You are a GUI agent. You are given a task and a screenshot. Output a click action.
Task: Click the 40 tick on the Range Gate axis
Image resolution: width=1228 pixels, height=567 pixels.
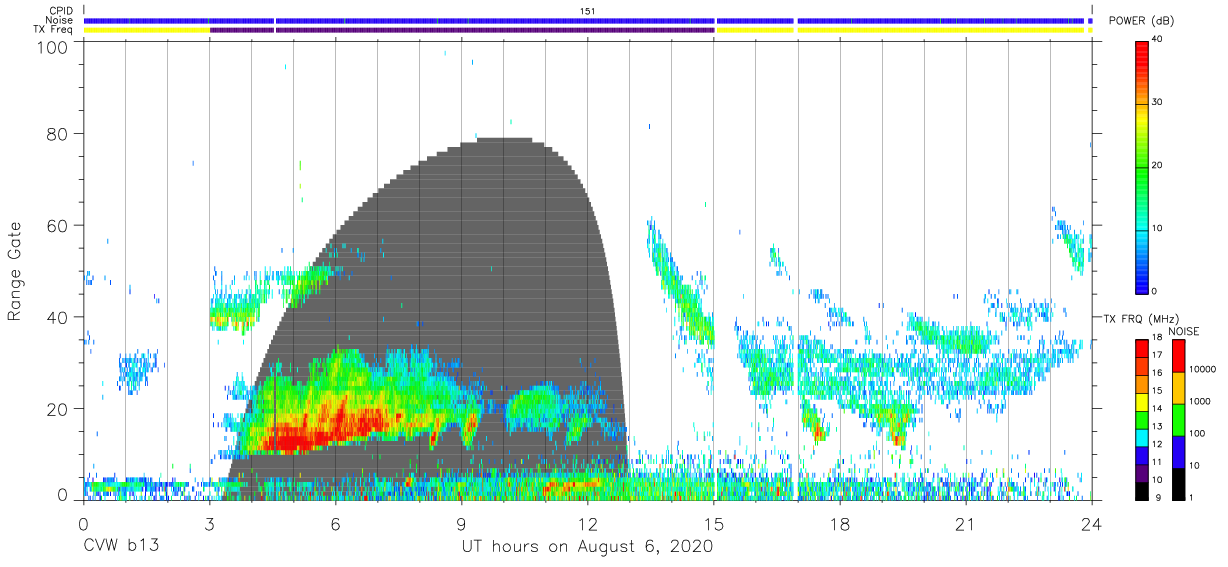click(58, 318)
